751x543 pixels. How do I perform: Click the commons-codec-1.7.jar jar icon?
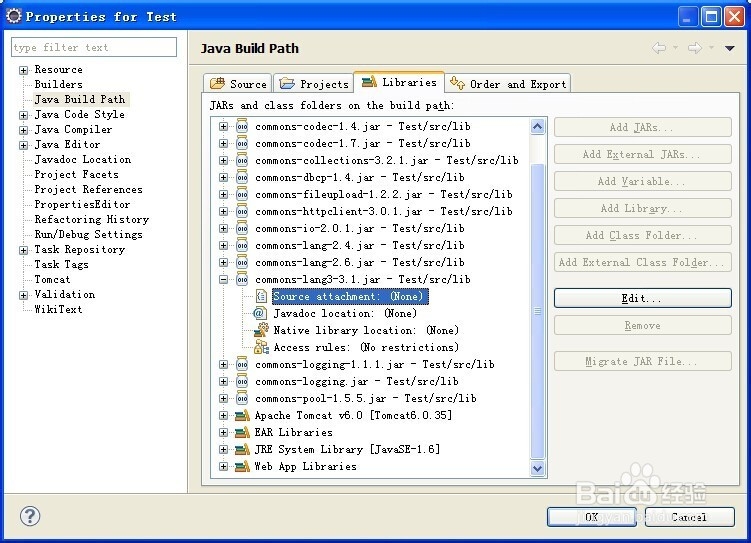(242, 144)
